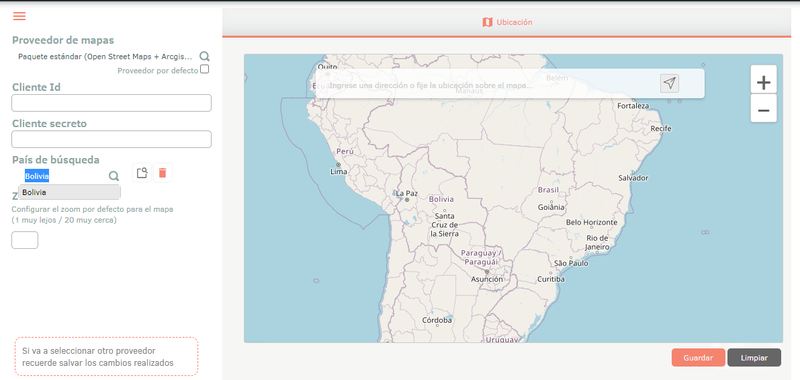Viewport: 800px width, 380px height.
Task: Click the La Paz city marker on the map
Action: point(407,200)
